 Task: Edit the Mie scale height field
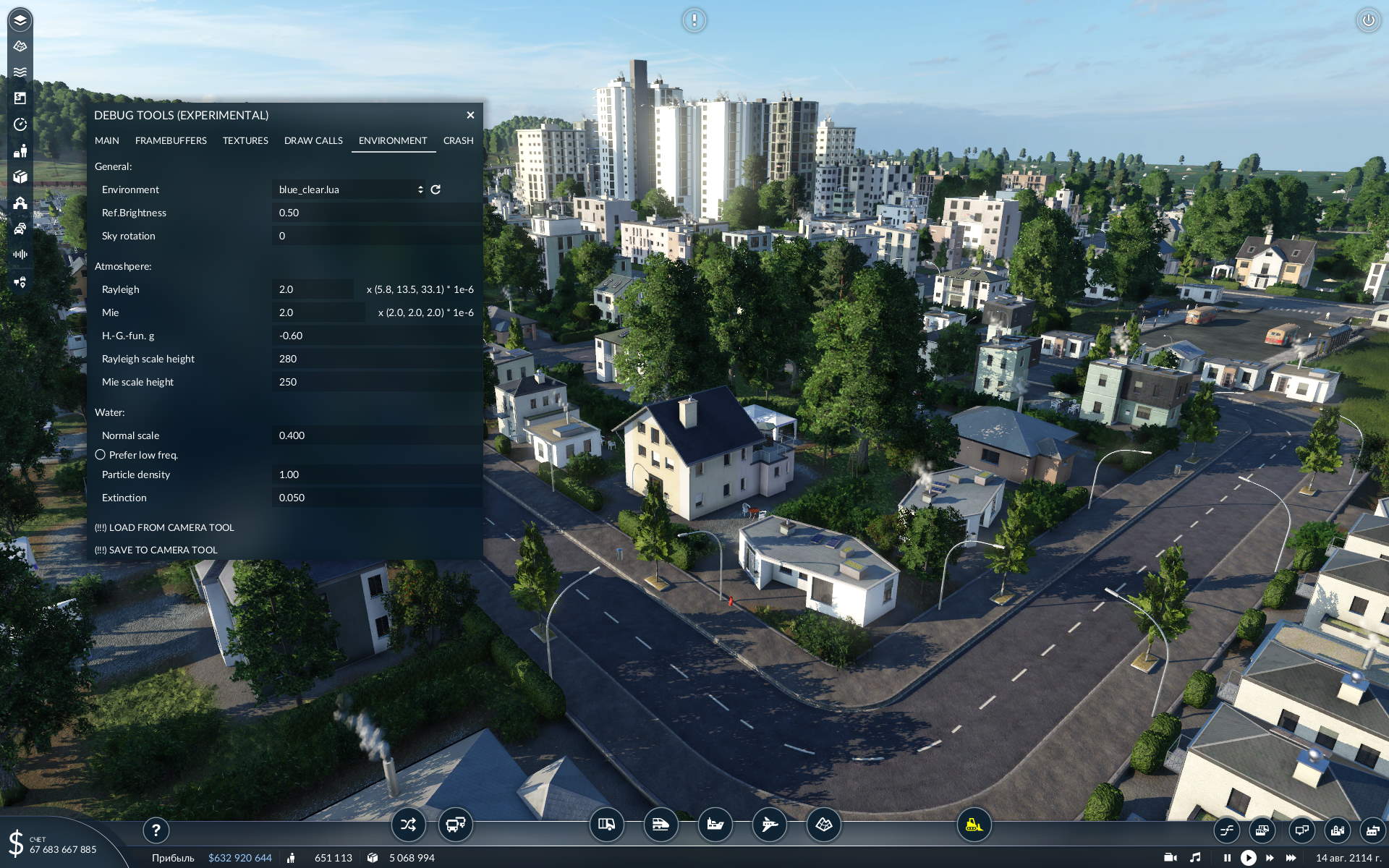(x=376, y=382)
